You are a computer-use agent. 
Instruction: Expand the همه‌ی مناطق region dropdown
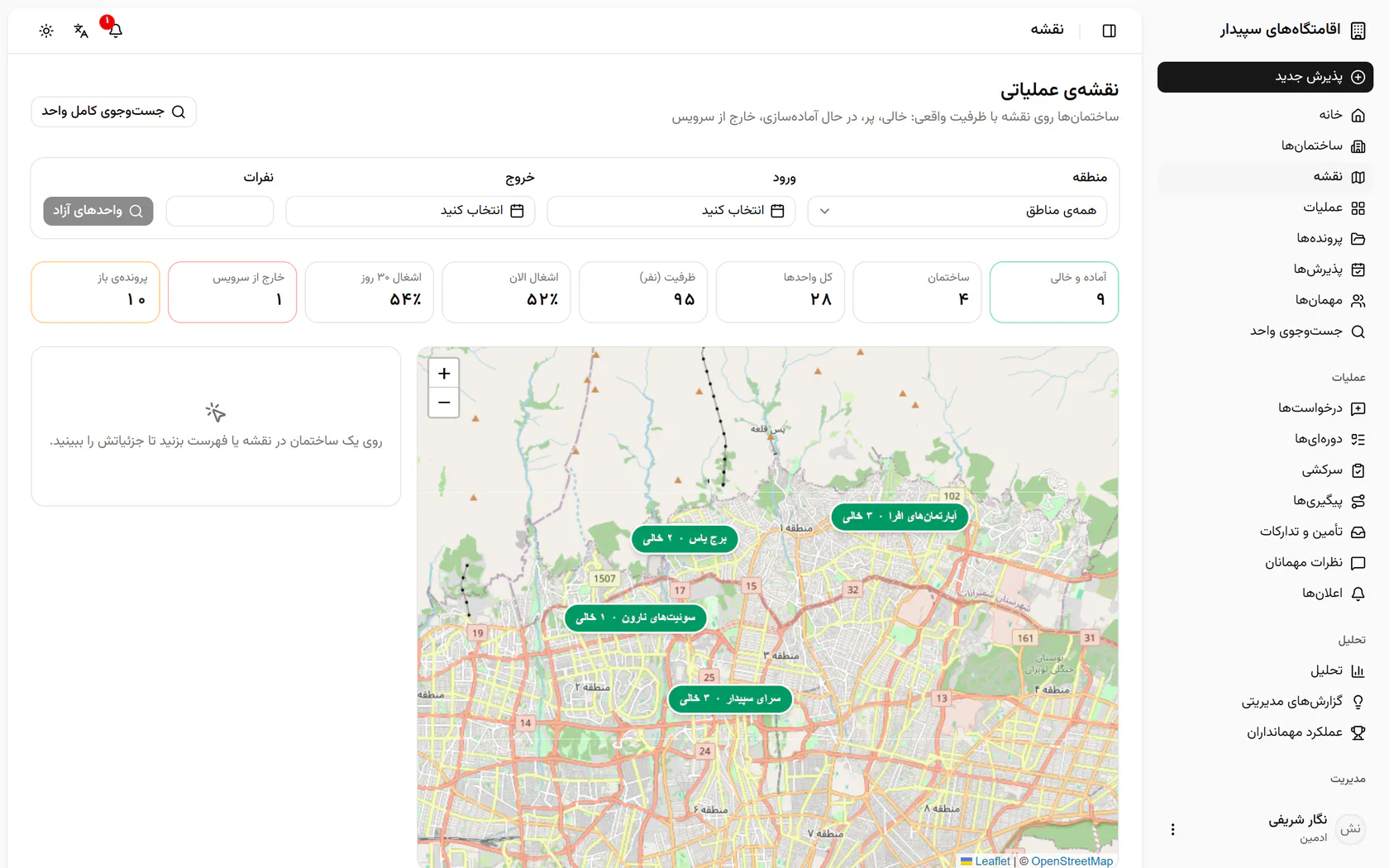tap(957, 211)
